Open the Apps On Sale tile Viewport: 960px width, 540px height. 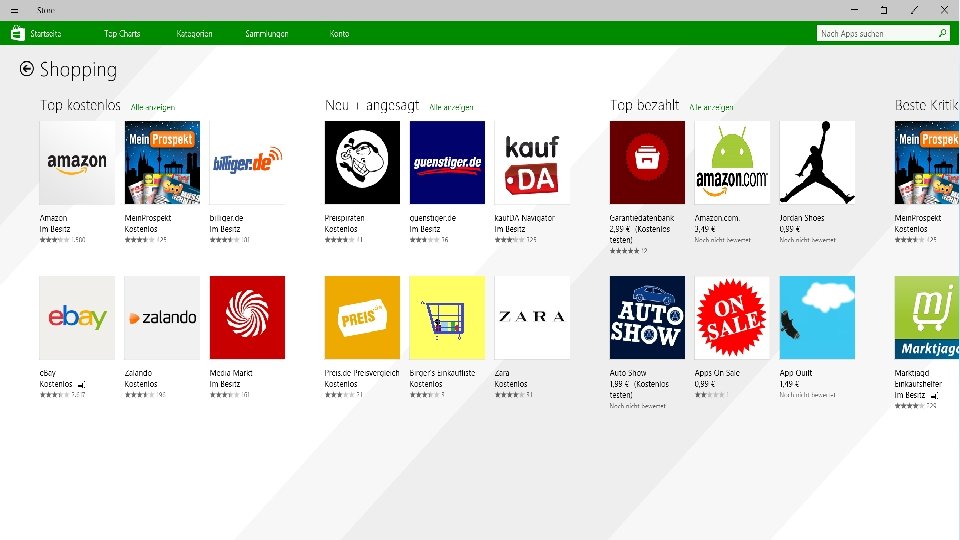tap(732, 317)
